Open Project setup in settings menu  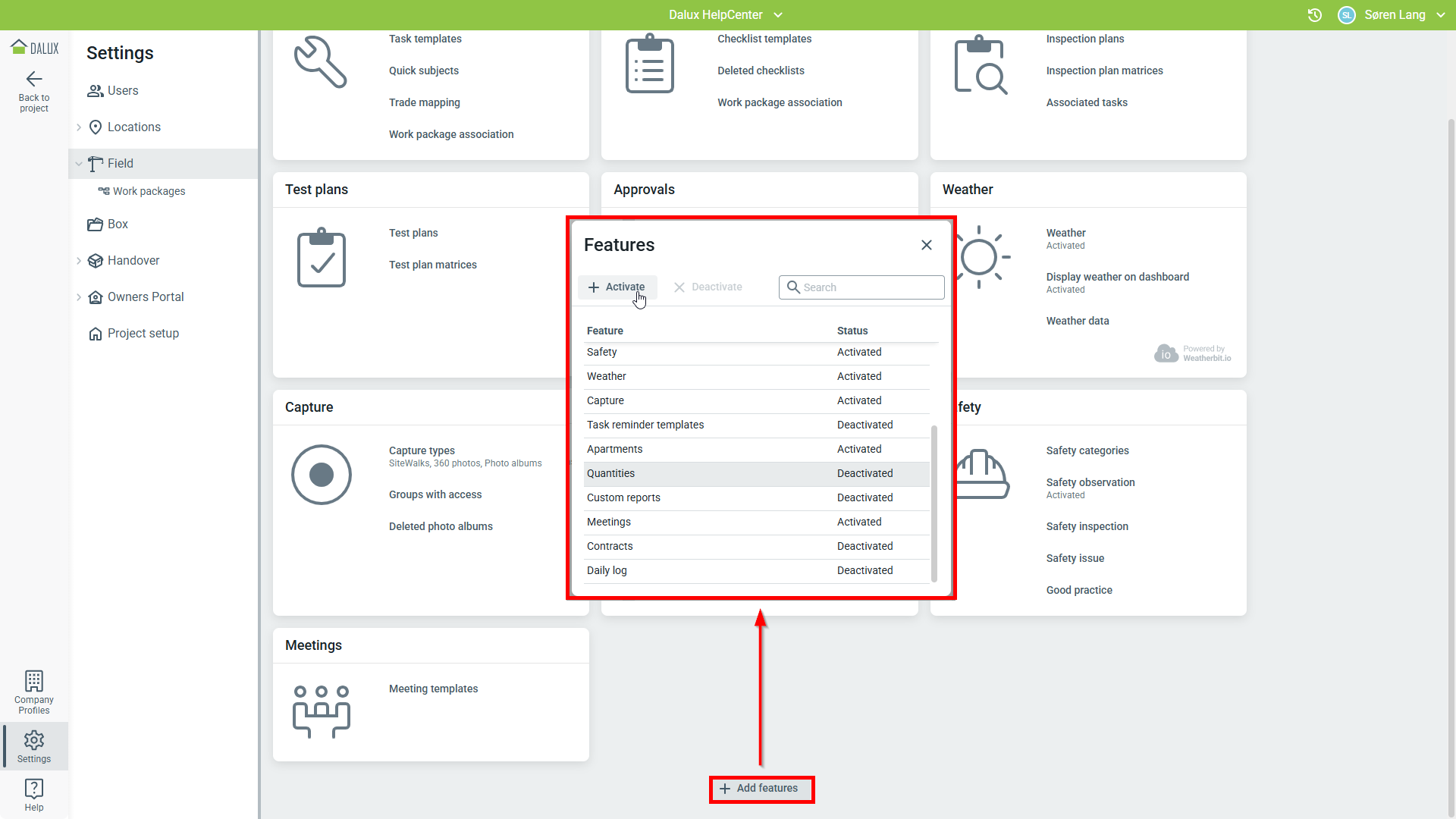point(143,334)
